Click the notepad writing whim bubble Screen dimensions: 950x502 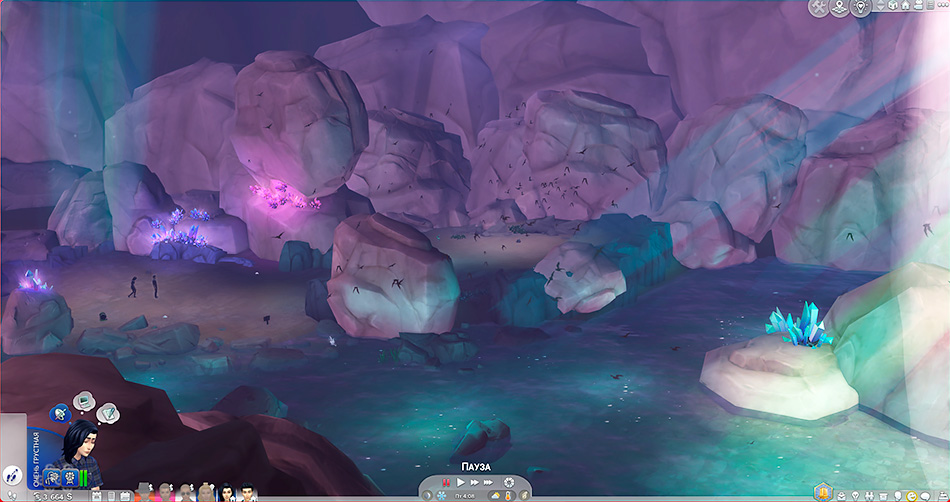coord(108,412)
